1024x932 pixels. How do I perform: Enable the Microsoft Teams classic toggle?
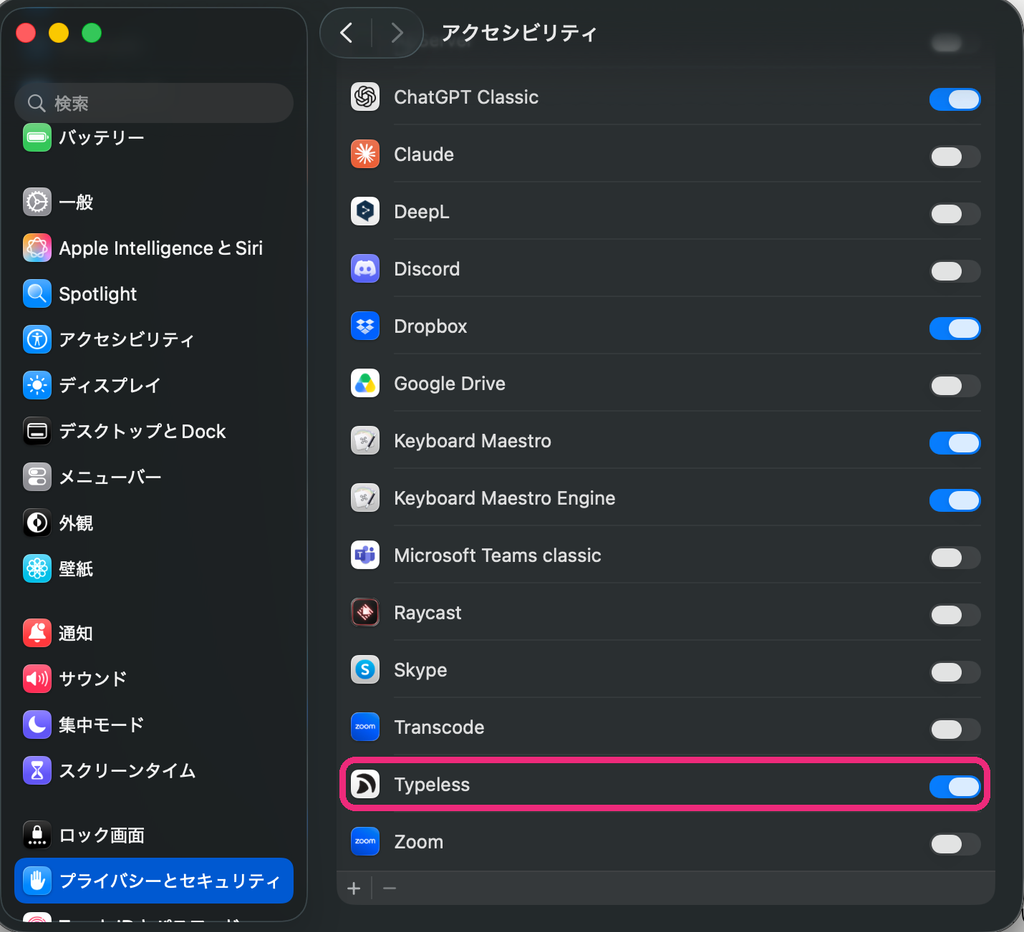955,558
